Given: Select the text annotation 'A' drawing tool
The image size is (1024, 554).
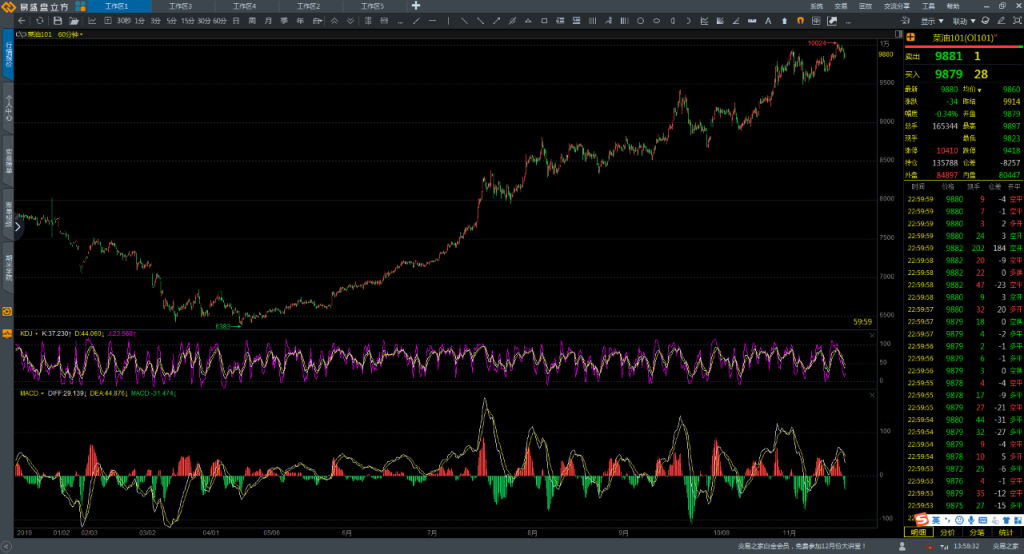Looking at the screenshot, I should click(x=768, y=21).
